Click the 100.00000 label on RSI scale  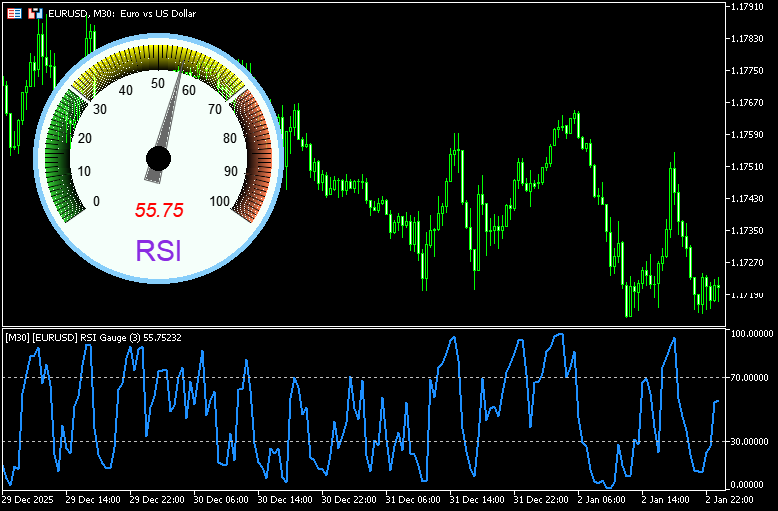(x=752, y=334)
